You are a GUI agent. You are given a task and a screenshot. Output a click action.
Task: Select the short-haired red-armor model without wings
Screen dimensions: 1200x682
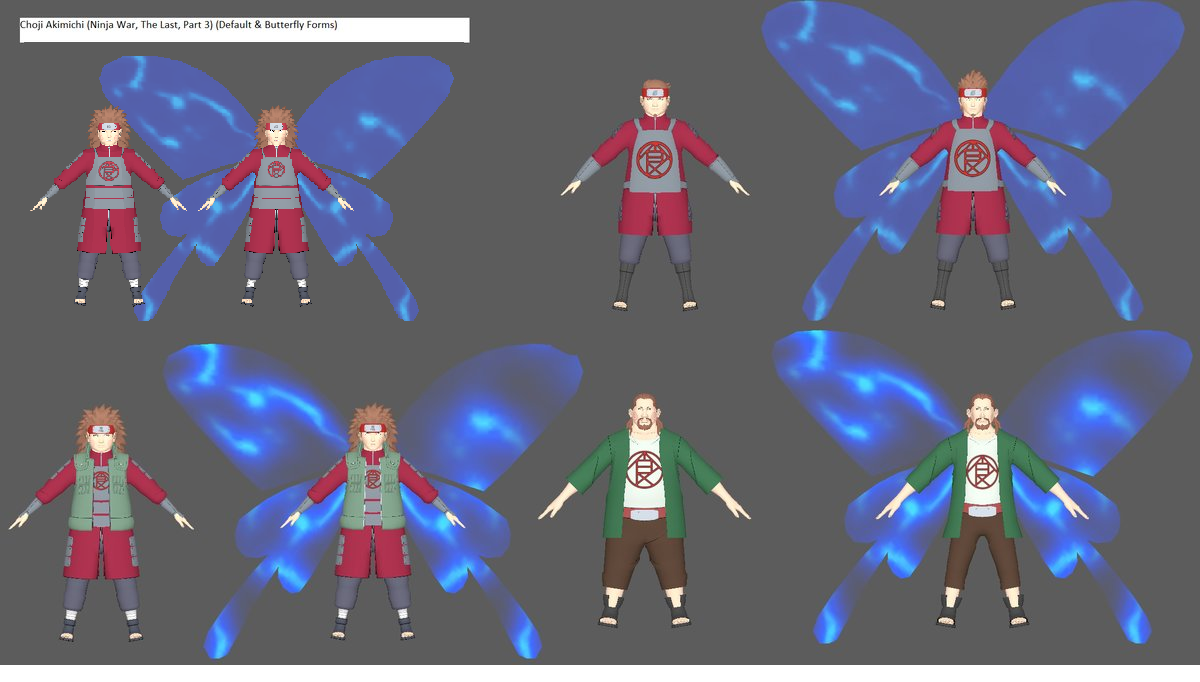pyautogui.click(x=654, y=193)
